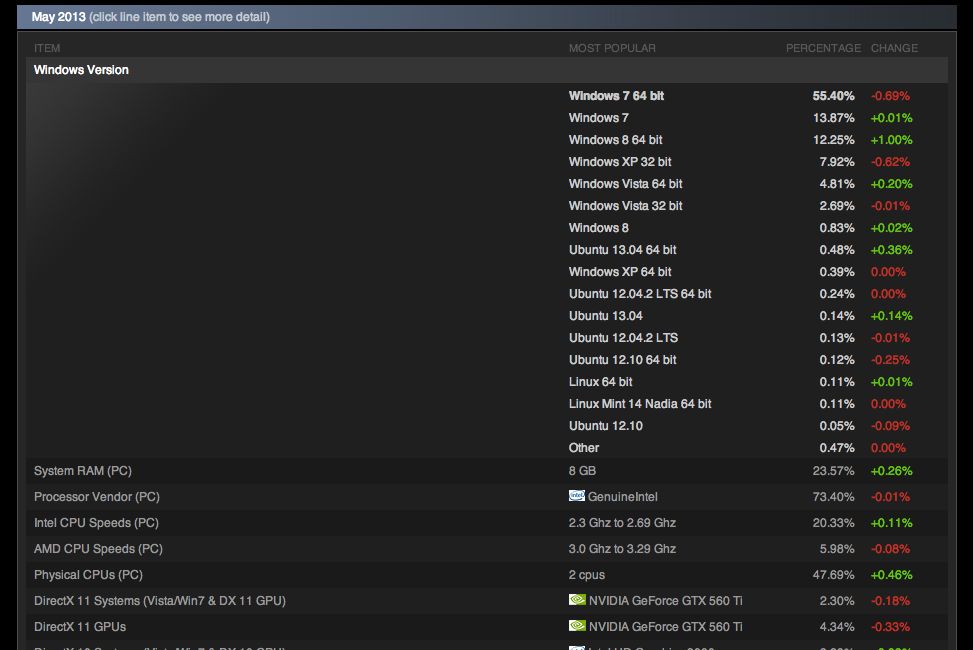The height and width of the screenshot is (650, 973).
Task: Click the 73.40% Processor Vendor percentage
Action: 833,497
